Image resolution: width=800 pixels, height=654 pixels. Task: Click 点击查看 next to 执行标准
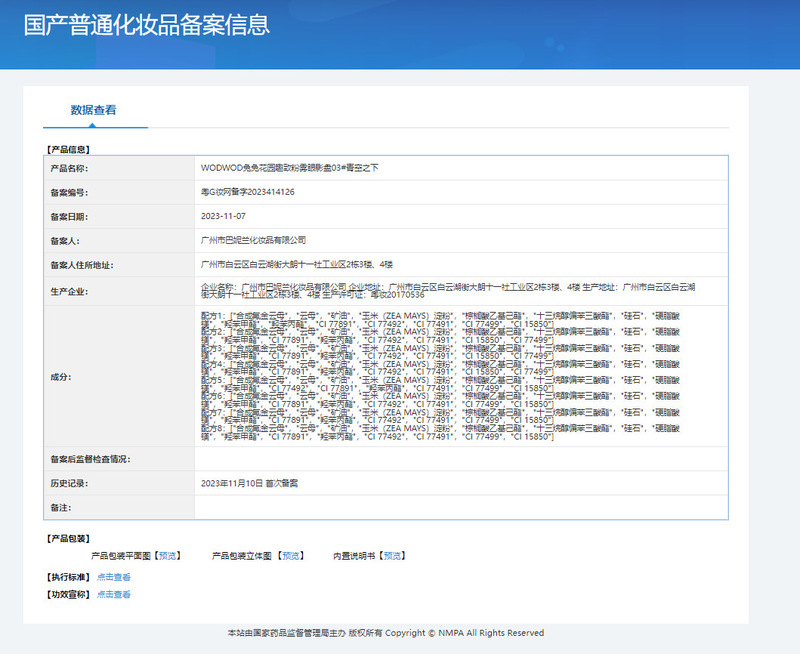point(114,577)
